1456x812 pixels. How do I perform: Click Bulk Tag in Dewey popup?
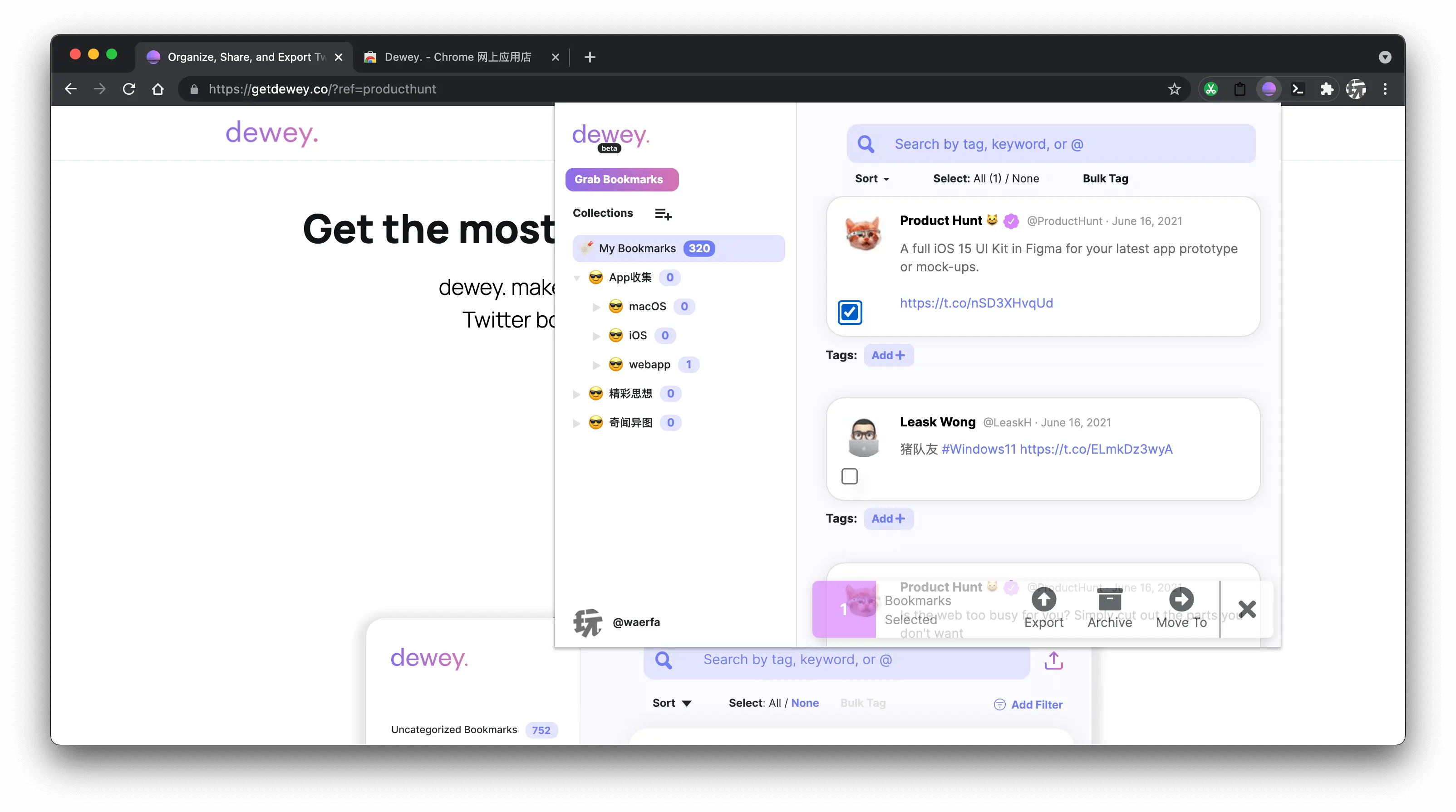pyautogui.click(x=1105, y=179)
